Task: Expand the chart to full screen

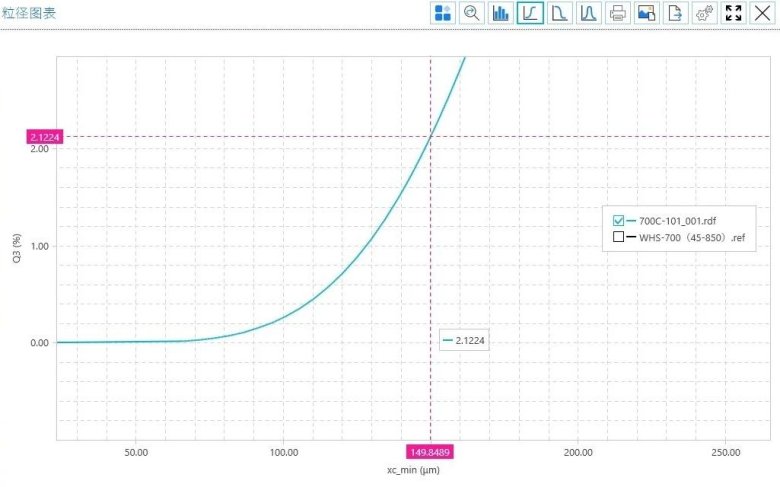Action: (x=734, y=13)
